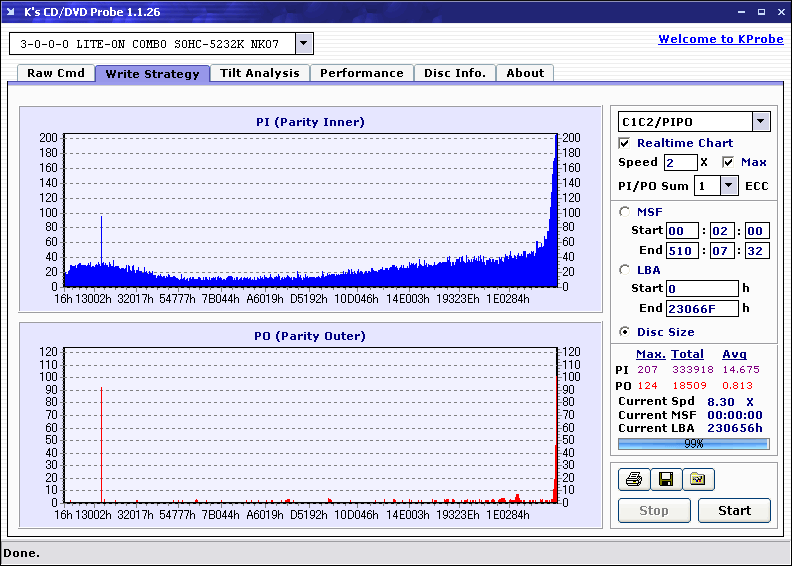Click the floppy disk save icon

pos(665,480)
